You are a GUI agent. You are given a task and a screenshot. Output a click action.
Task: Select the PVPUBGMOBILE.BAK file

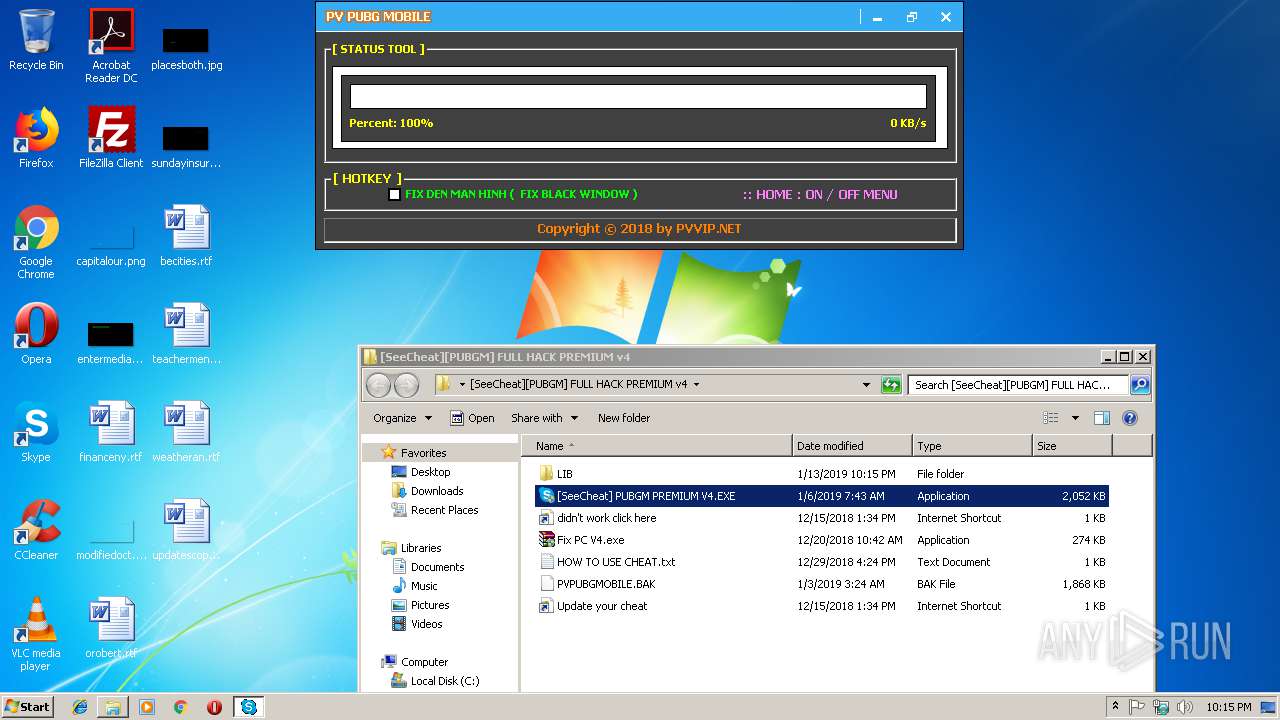pos(822,584)
